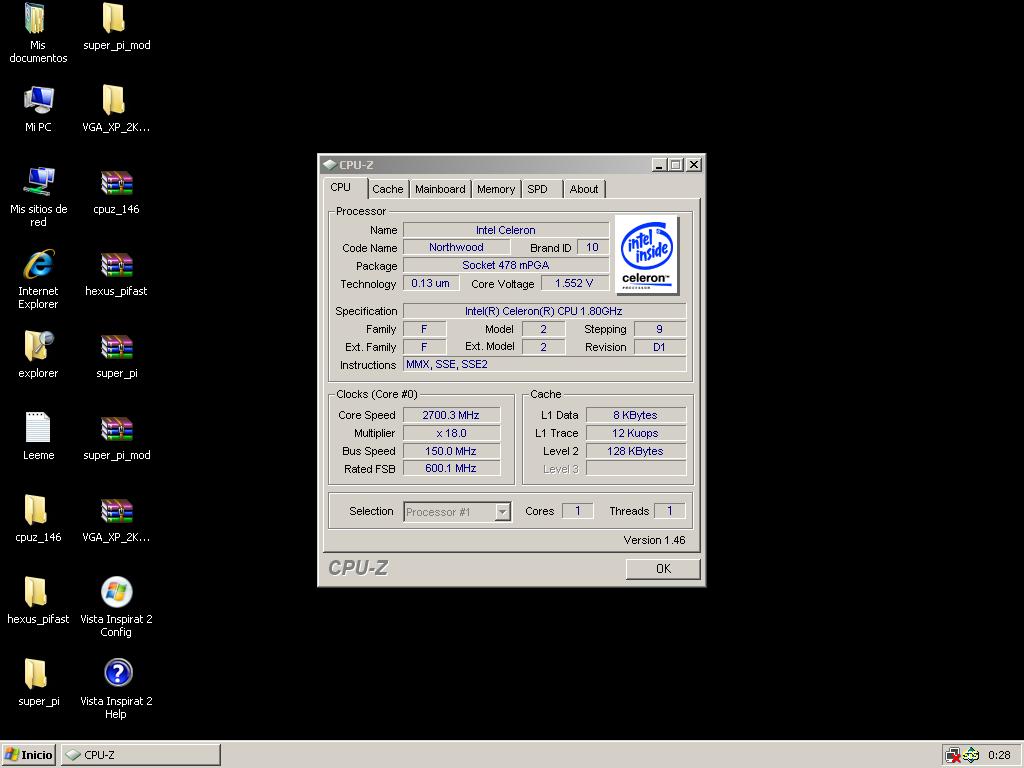This screenshot has height=768, width=1024.
Task: Click the Stepping 9 value
Action: point(660,329)
